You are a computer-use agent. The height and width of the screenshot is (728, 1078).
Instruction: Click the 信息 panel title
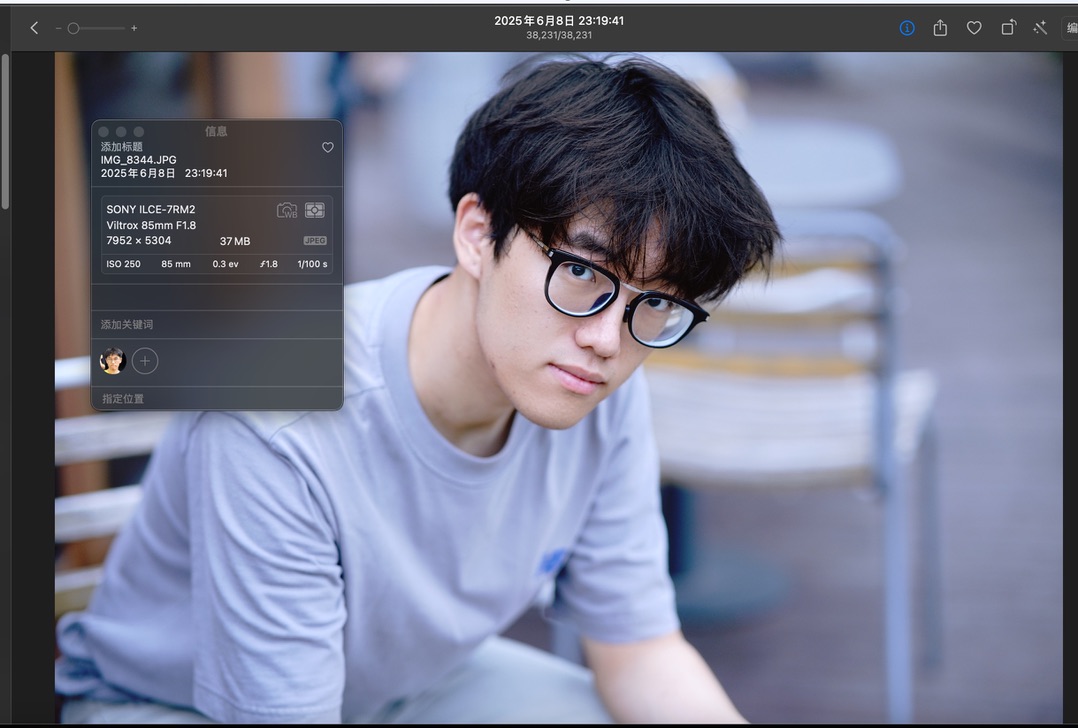click(216, 131)
